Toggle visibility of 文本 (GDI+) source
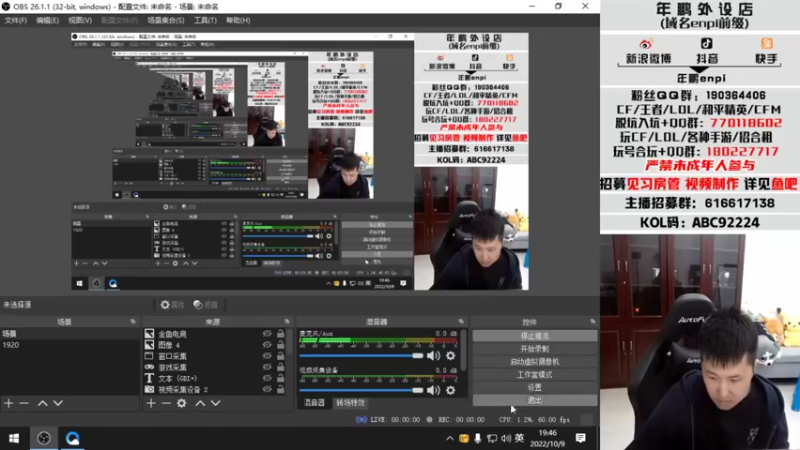Screen dimensions: 800x450 [267, 379]
